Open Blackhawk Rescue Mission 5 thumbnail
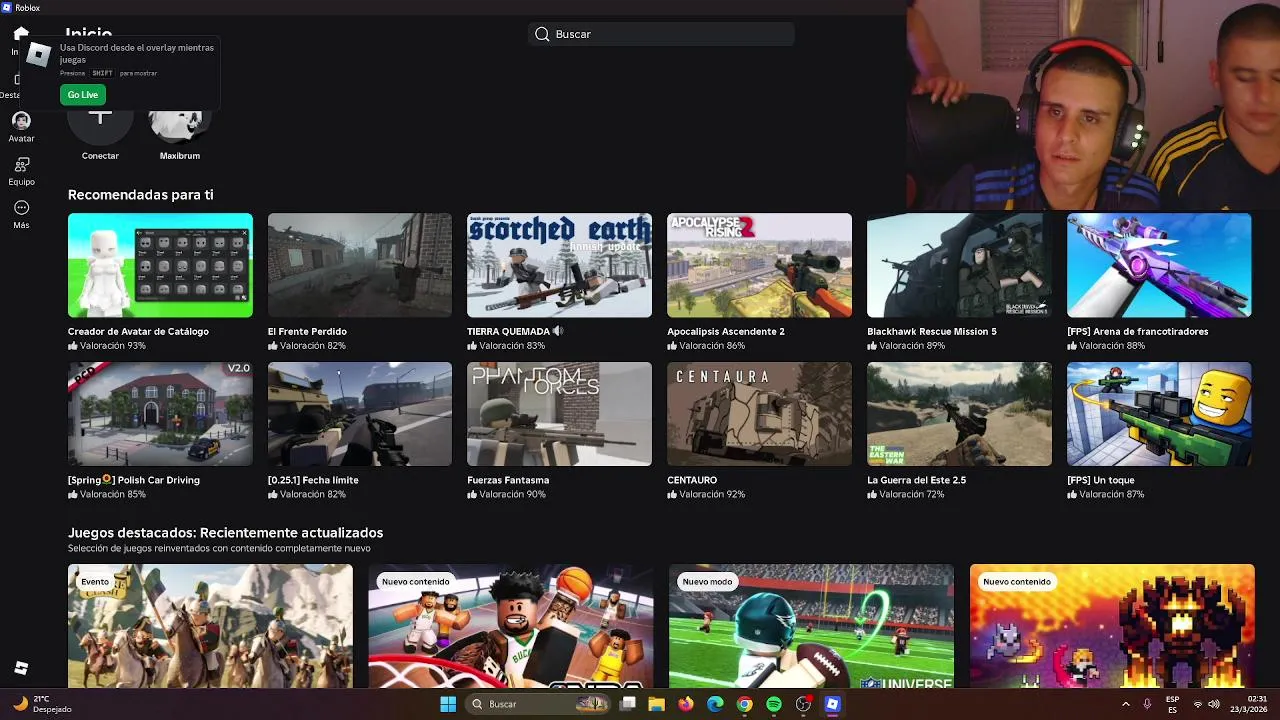 [x=959, y=265]
